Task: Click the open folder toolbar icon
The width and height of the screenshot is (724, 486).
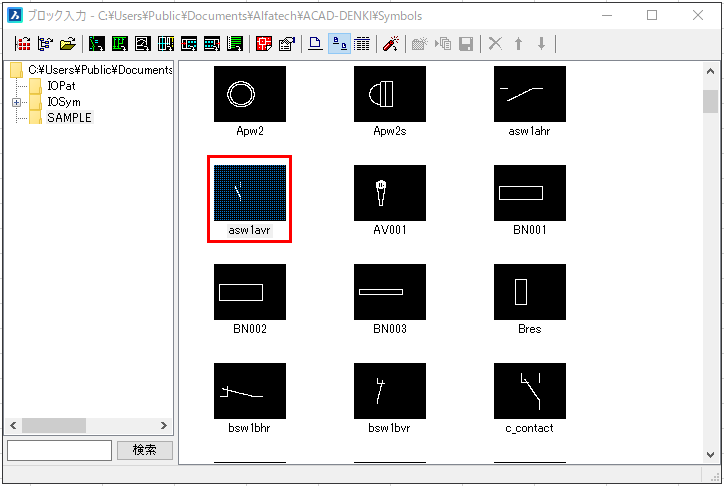Action: click(x=68, y=44)
